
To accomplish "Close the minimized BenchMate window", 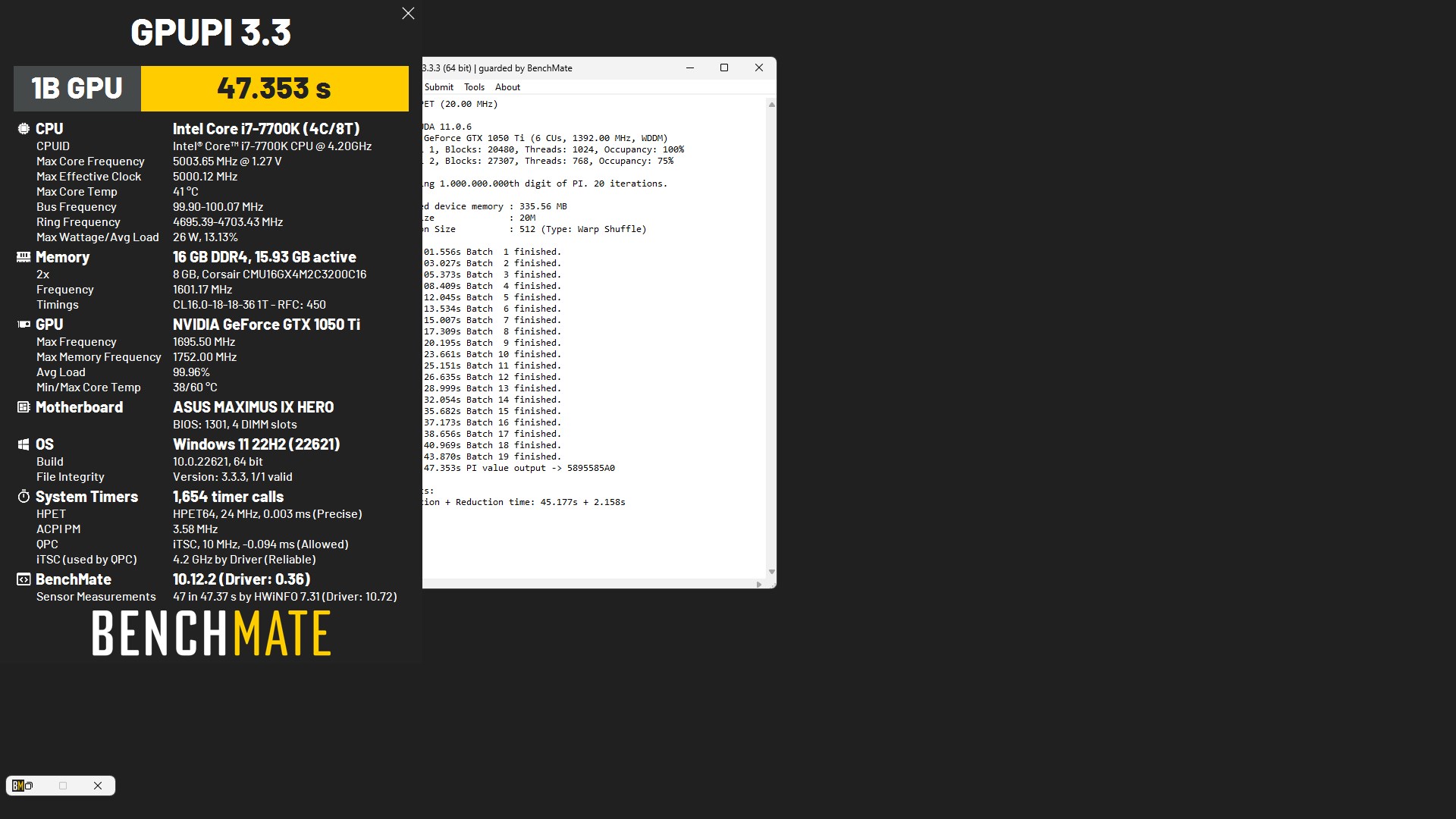I will [x=98, y=786].
